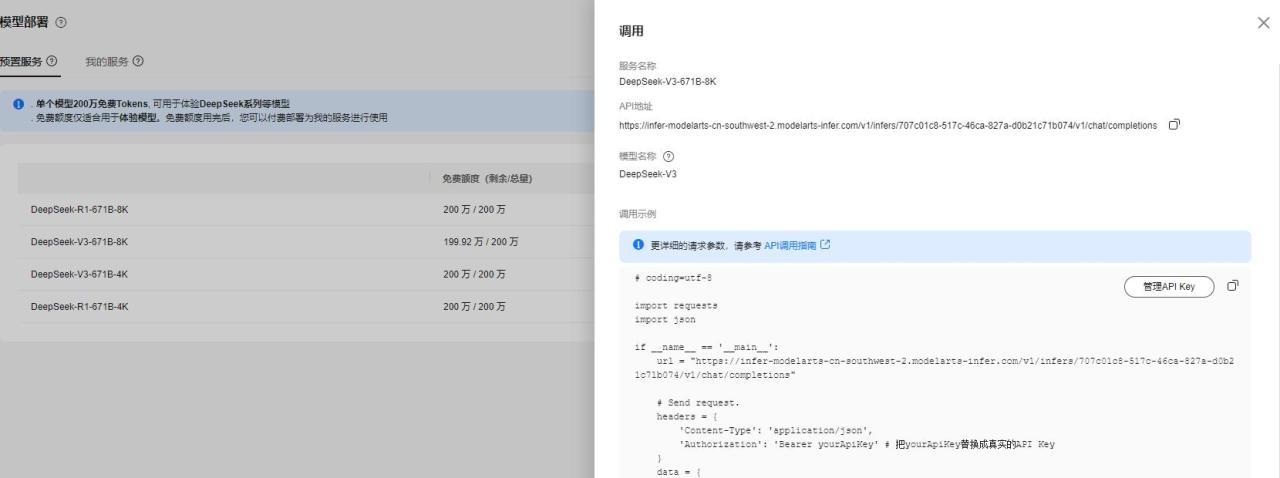The height and width of the screenshot is (478, 1280).
Task: Click external link icon after API调用指南
Action: pyautogui.click(x=826, y=245)
